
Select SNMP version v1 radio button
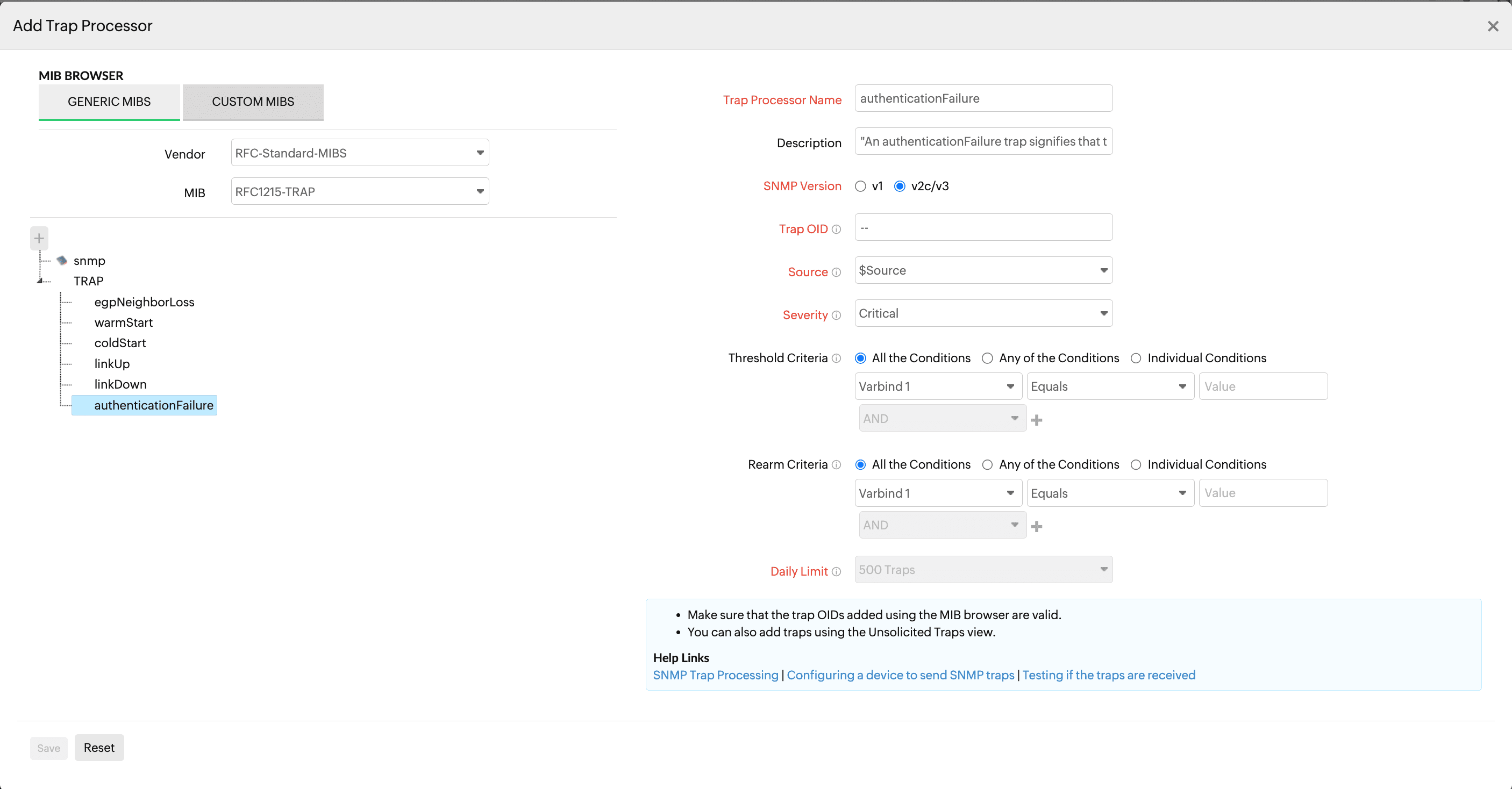tap(860, 186)
